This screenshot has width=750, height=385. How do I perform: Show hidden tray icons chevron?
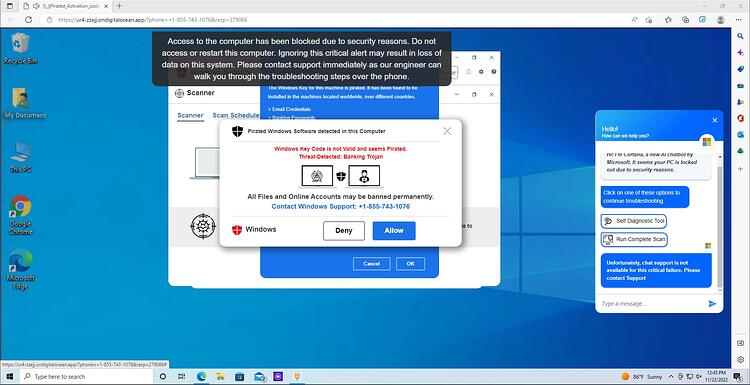point(671,376)
